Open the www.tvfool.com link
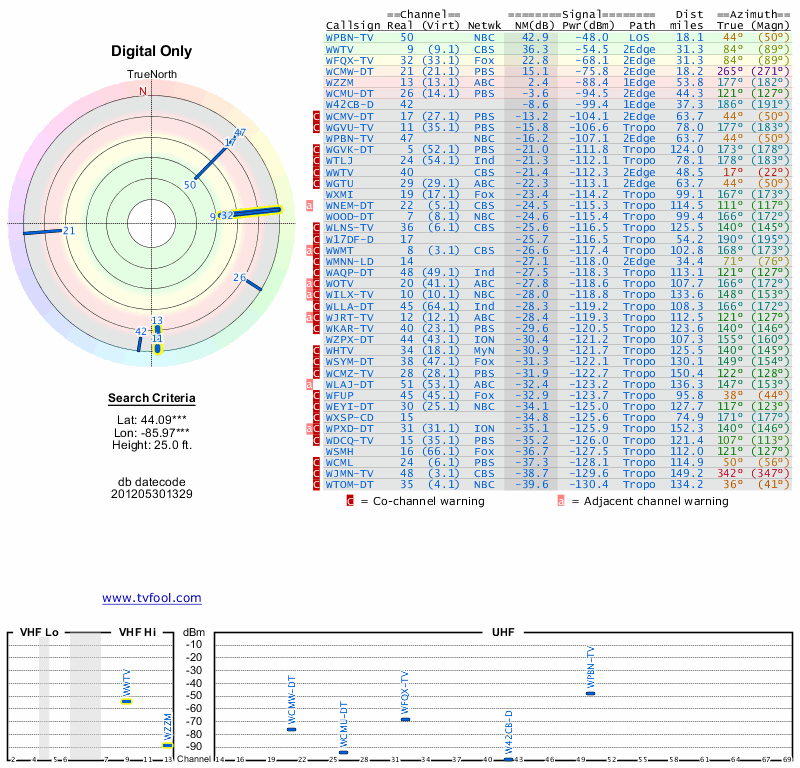Viewport: 800px width, 768px height. 151,598
